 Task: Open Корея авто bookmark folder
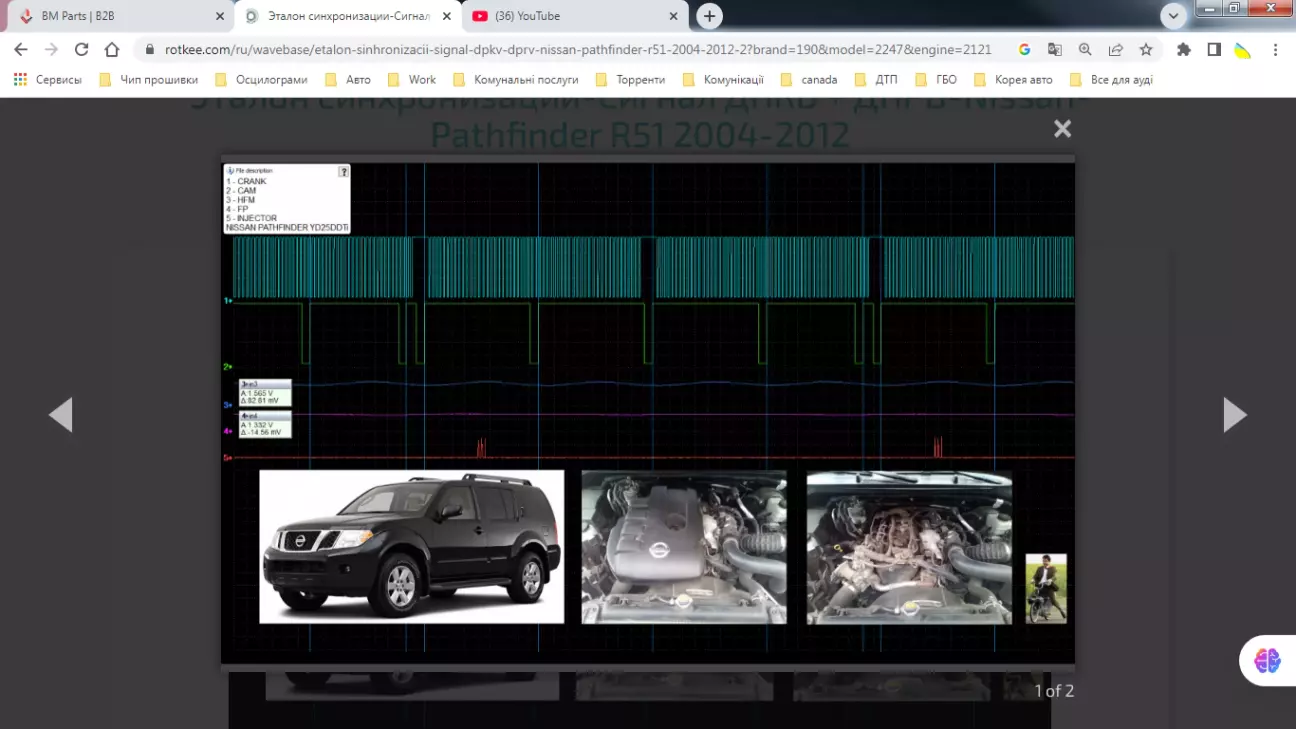pos(1013,80)
